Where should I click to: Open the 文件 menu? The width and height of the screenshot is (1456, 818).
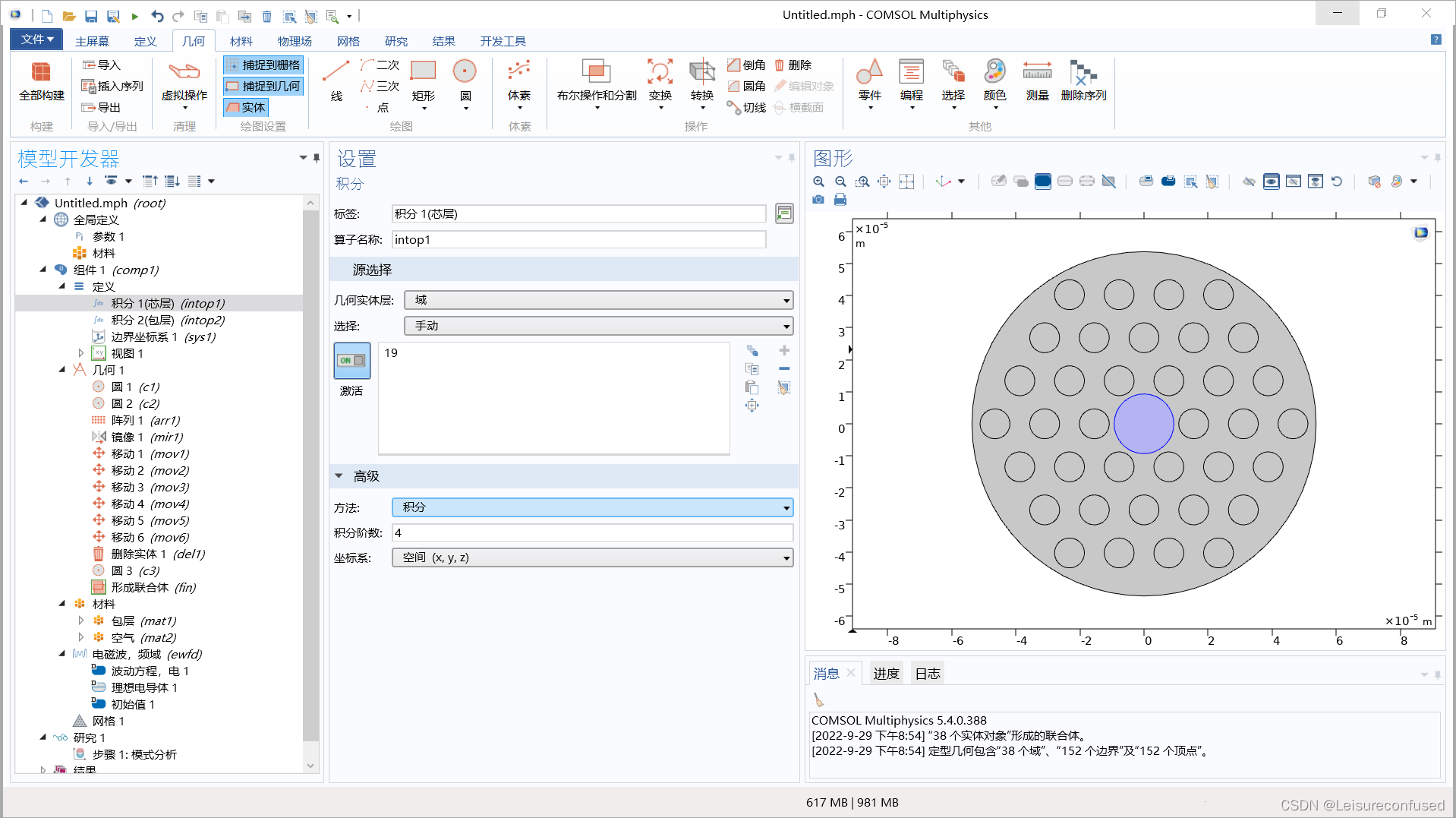[x=36, y=39]
